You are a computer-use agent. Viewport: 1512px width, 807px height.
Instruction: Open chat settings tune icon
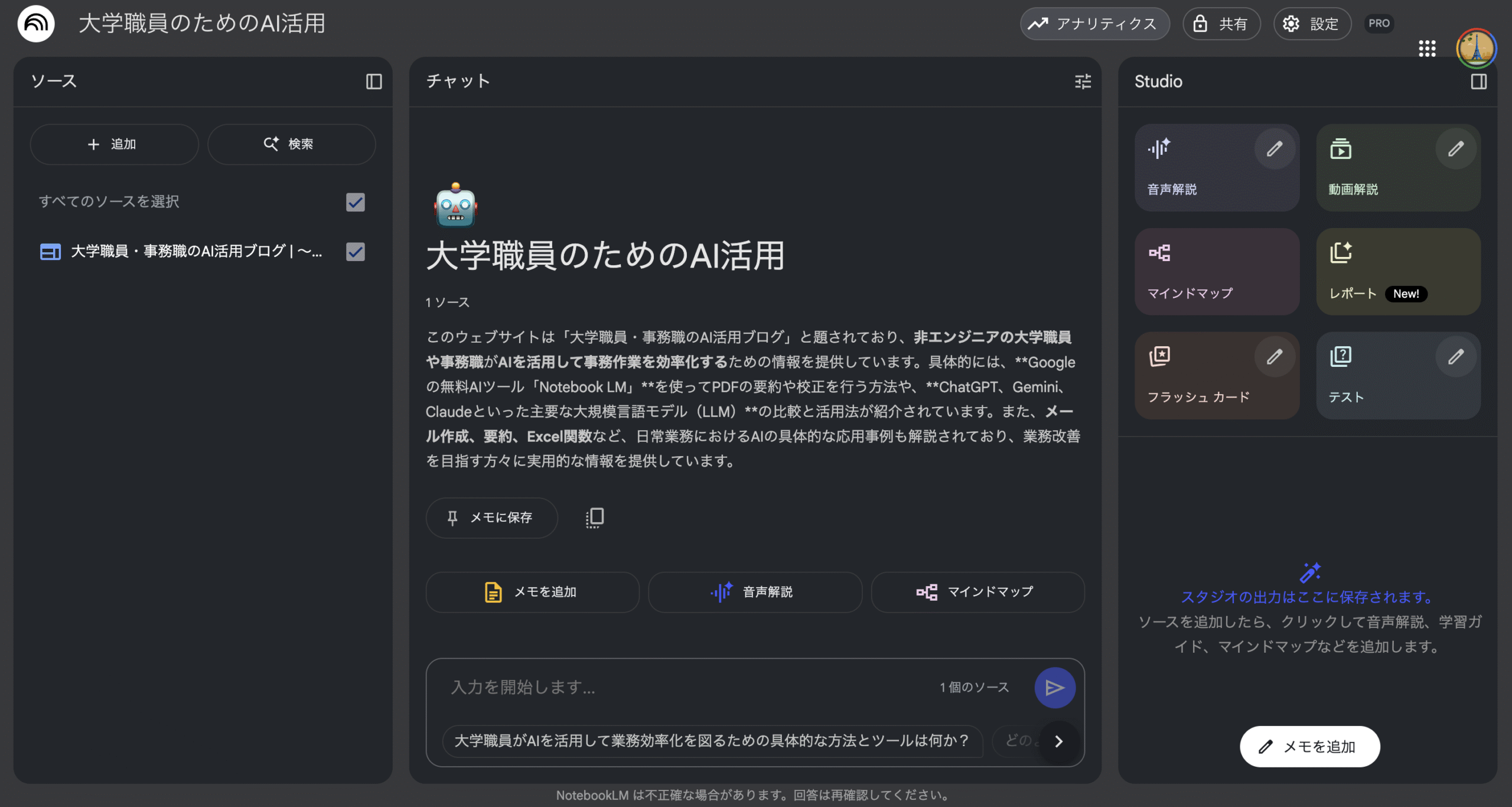coord(1083,82)
